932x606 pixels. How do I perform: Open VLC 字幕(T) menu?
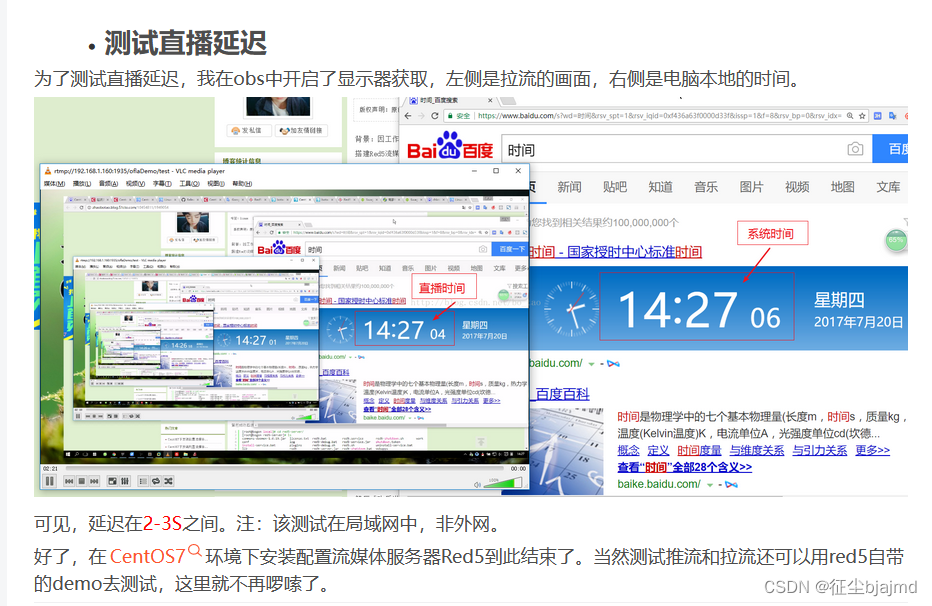click(x=162, y=184)
